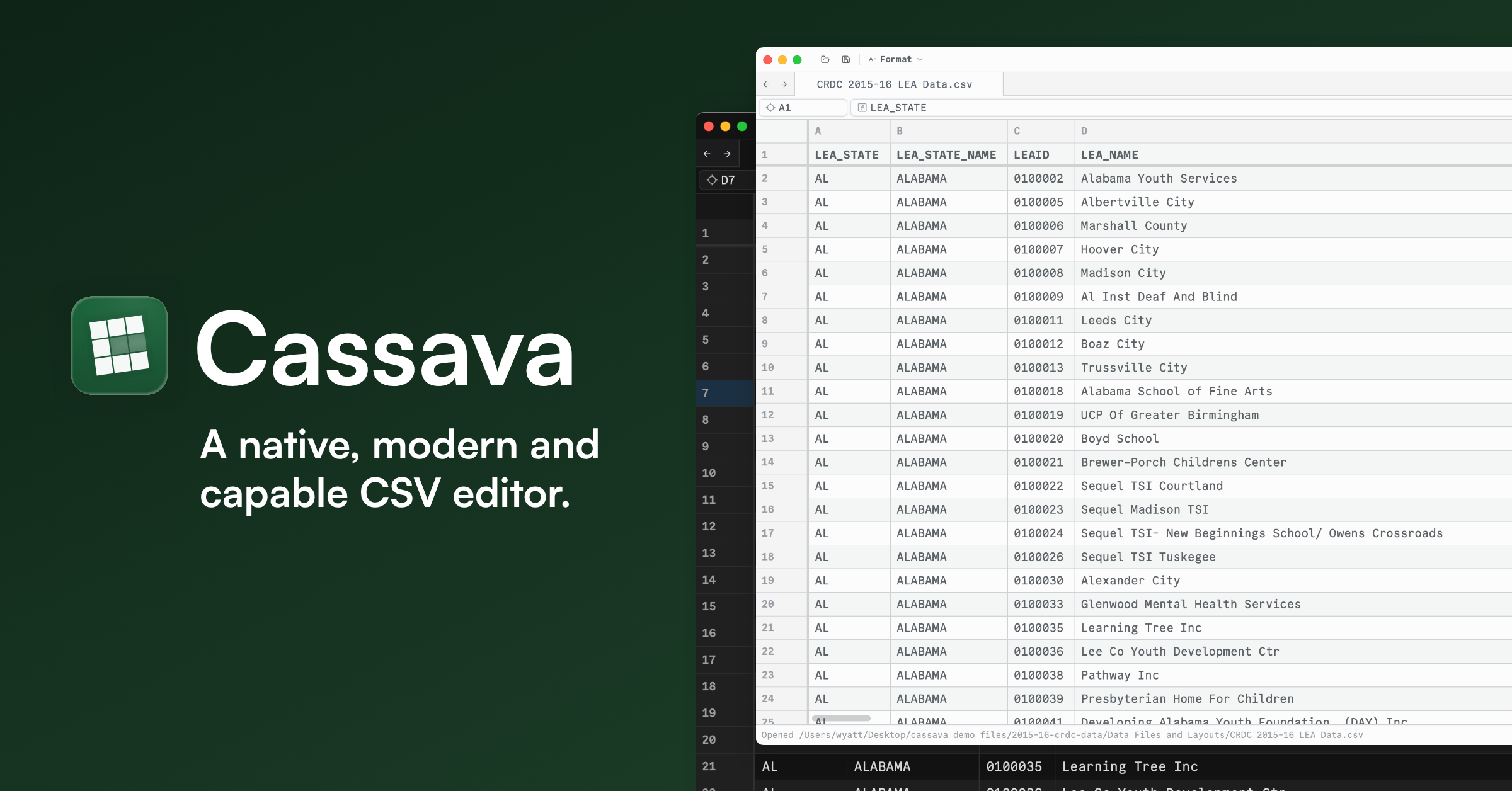Select the Albertville City cell

pyautogui.click(x=1293, y=202)
